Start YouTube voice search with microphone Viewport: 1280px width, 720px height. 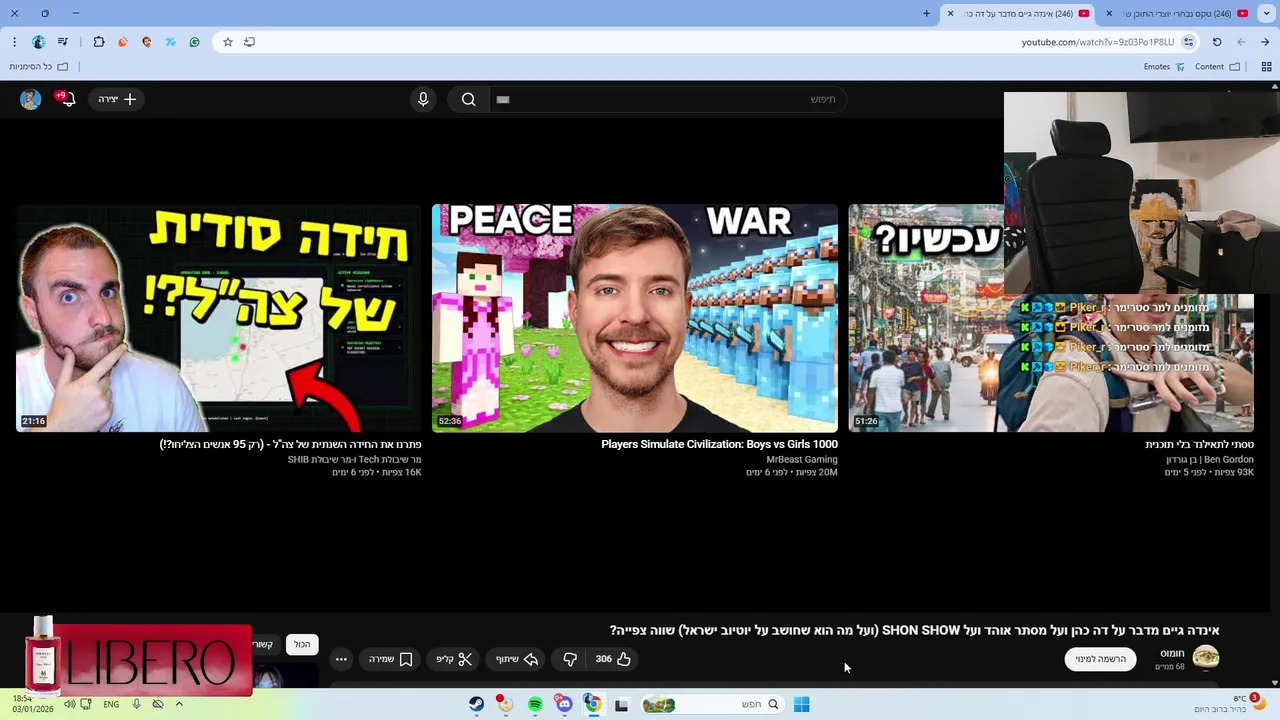click(423, 99)
